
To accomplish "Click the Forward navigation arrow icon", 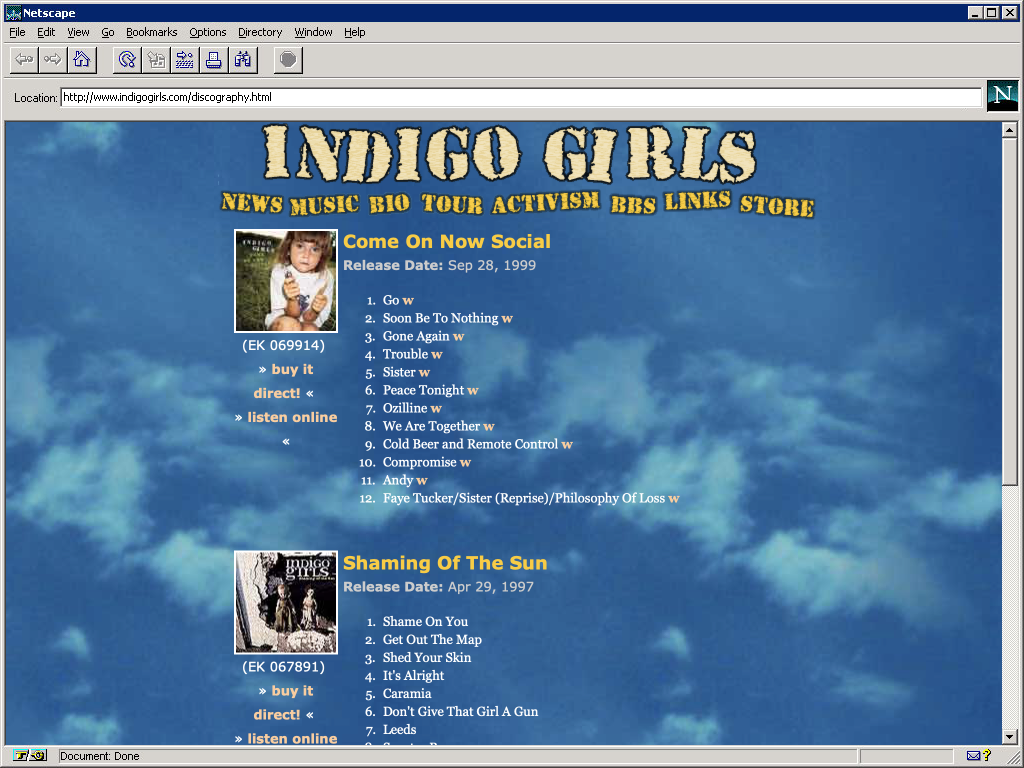I will point(52,60).
